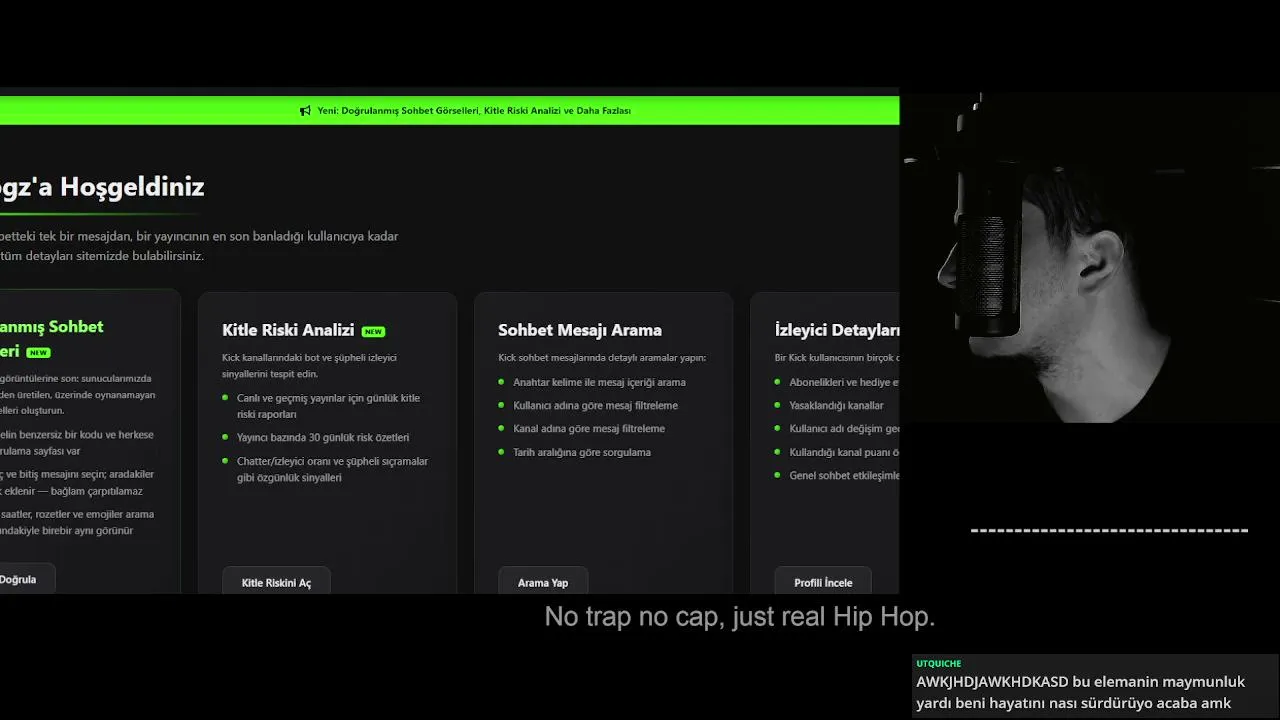
Task: Select the "İzleyici Detayları" card heading
Action: pyautogui.click(x=837, y=330)
